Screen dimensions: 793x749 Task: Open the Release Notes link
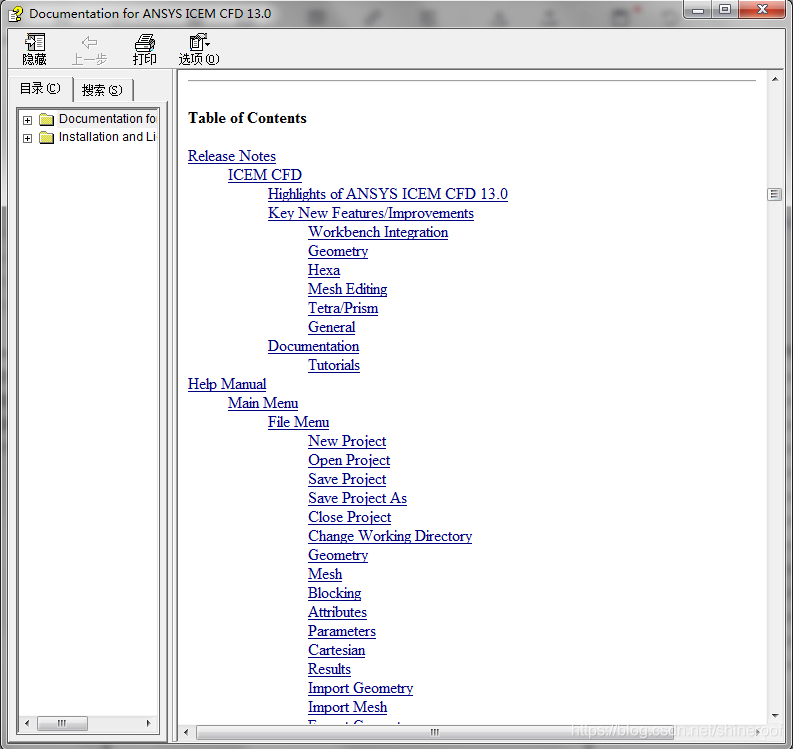pyautogui.click(x=231, y=156)
